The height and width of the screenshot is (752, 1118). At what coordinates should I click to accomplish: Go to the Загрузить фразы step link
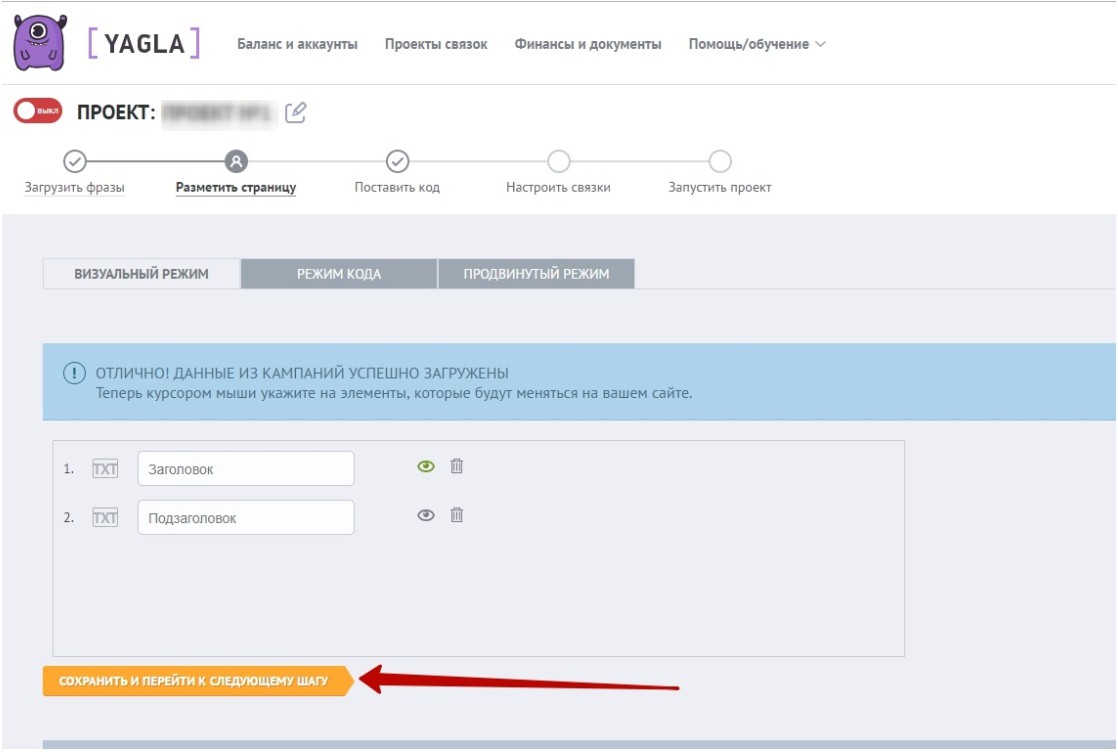click(x=74, y=187)
